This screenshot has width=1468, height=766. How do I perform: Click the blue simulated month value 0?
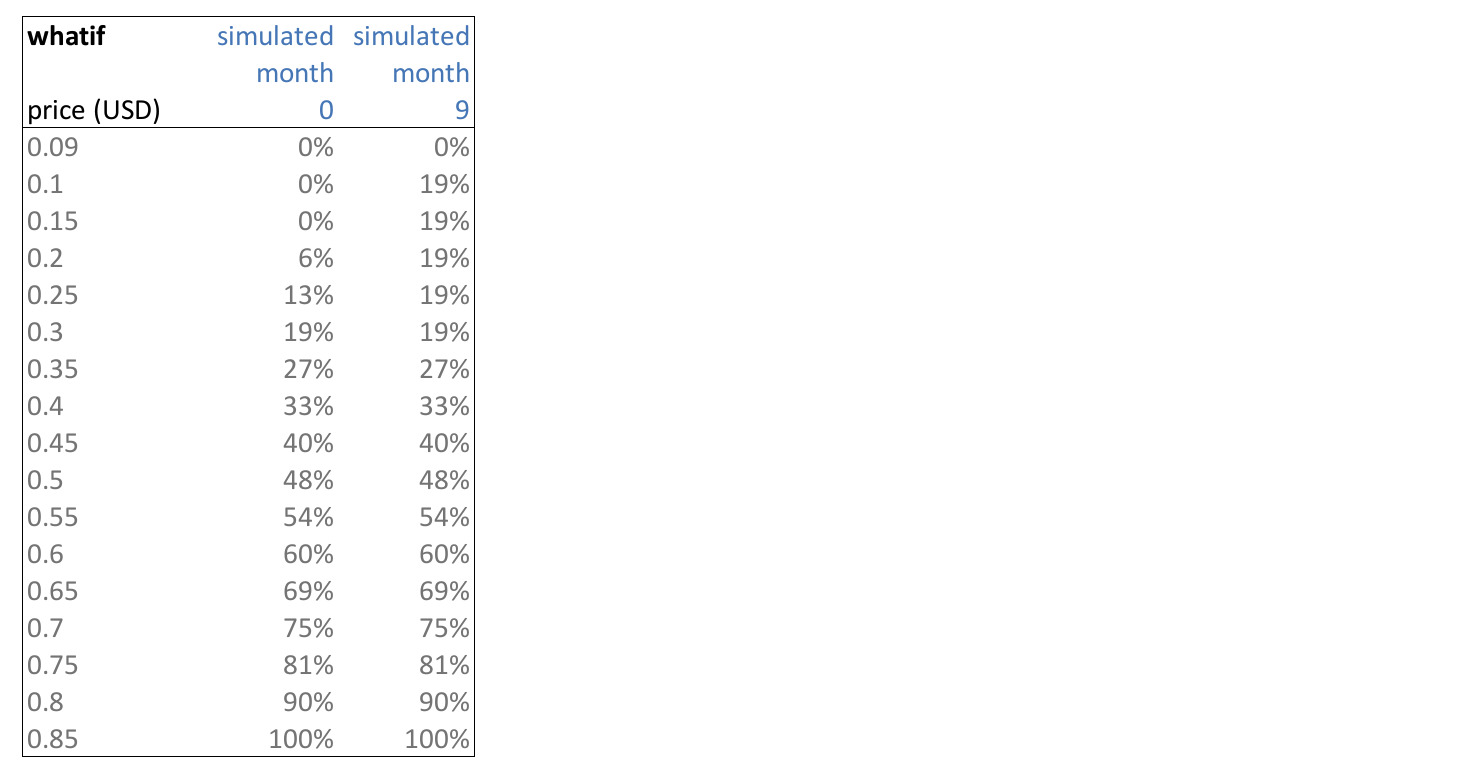[x=325, y=110]
